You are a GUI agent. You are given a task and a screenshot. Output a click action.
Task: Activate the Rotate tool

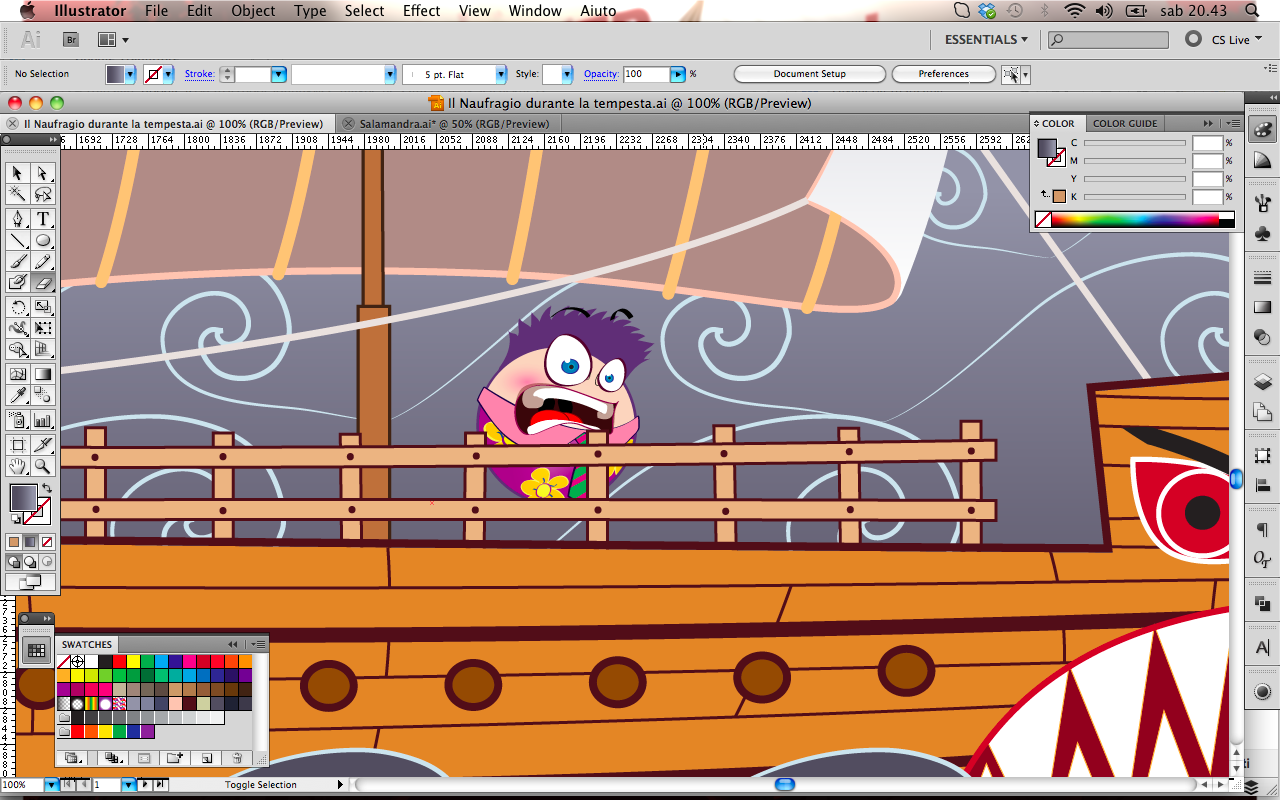point(18,307)
